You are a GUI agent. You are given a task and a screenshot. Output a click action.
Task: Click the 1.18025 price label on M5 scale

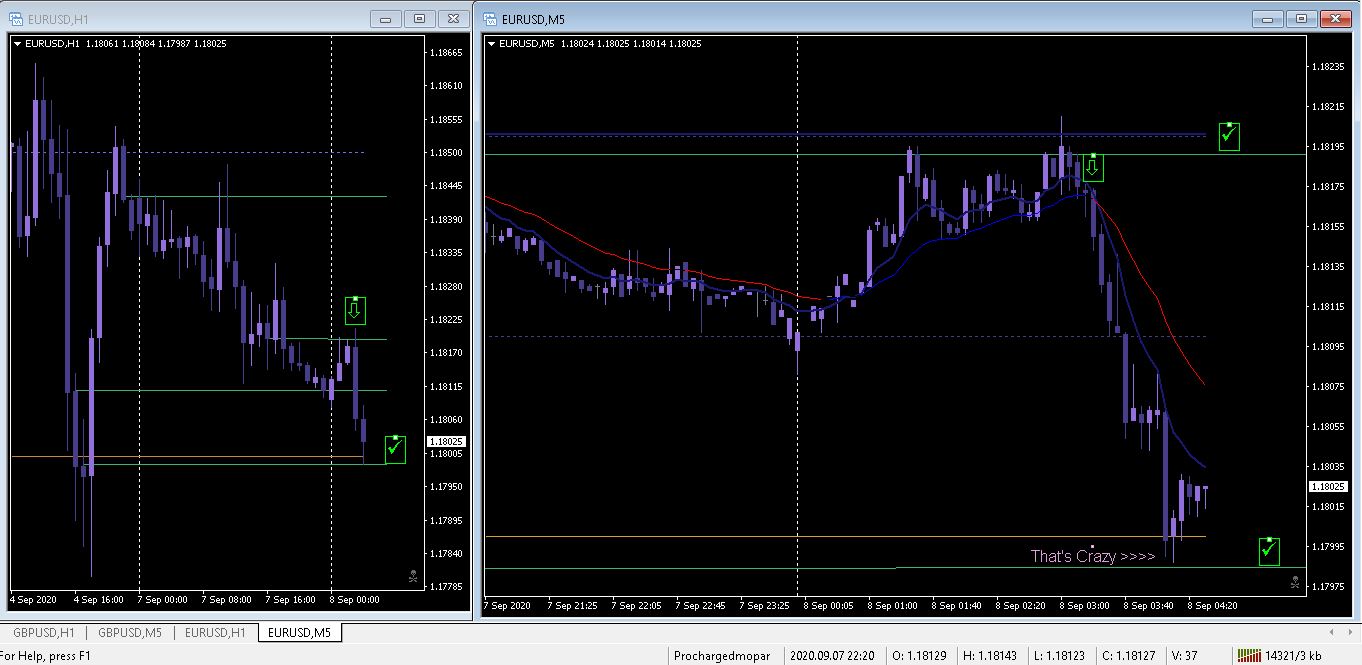(x=1328, y=487)
